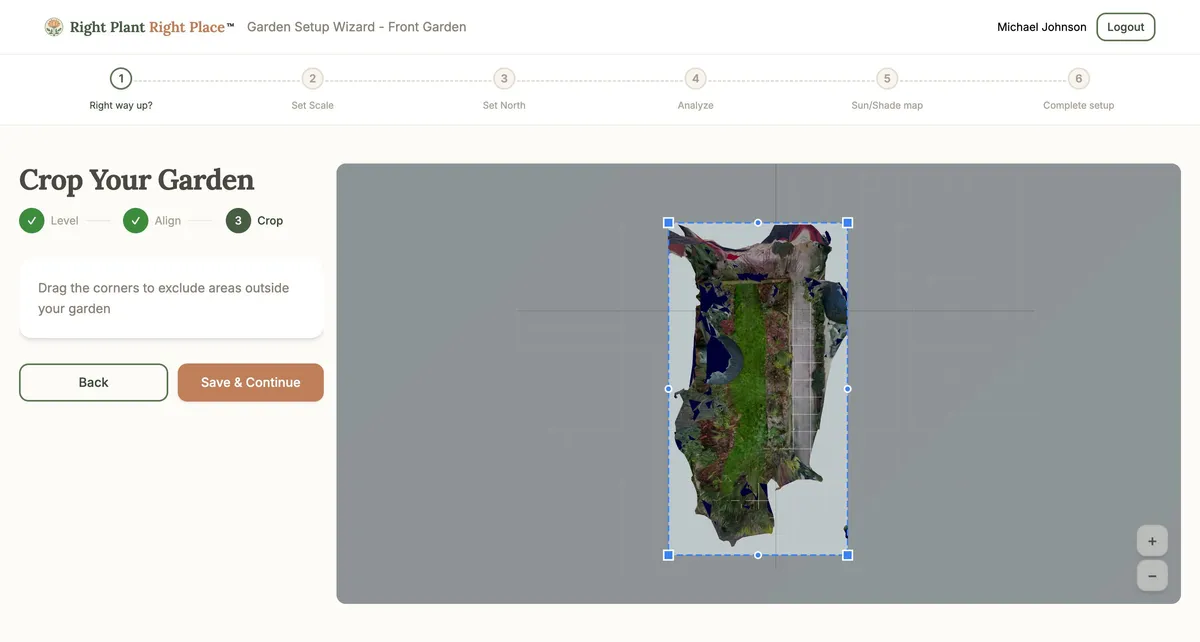Select the top edge midpoint crop handle
This screenshot has height=642, width=1200.
coord(758,223)
